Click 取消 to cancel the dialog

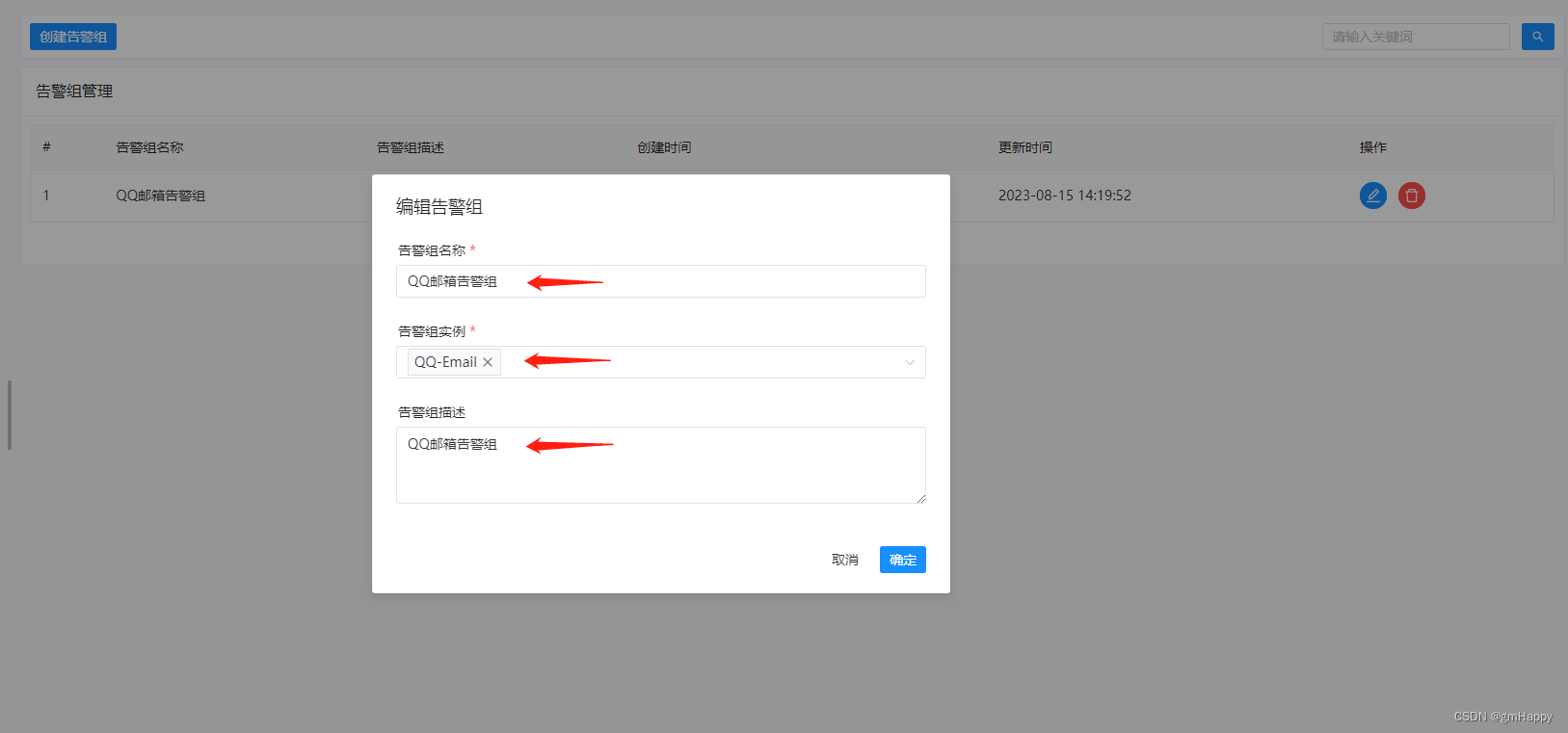point(845,560)
